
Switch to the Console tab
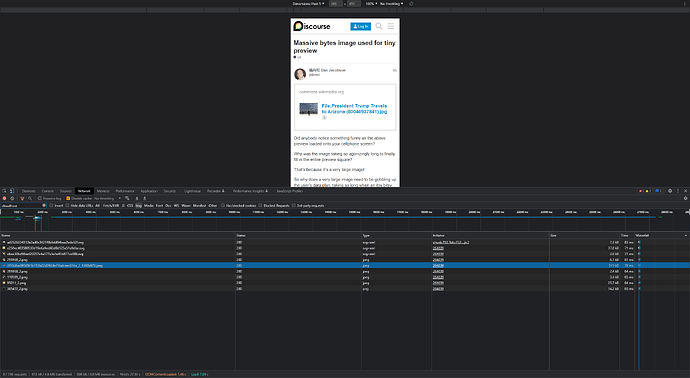48,191
